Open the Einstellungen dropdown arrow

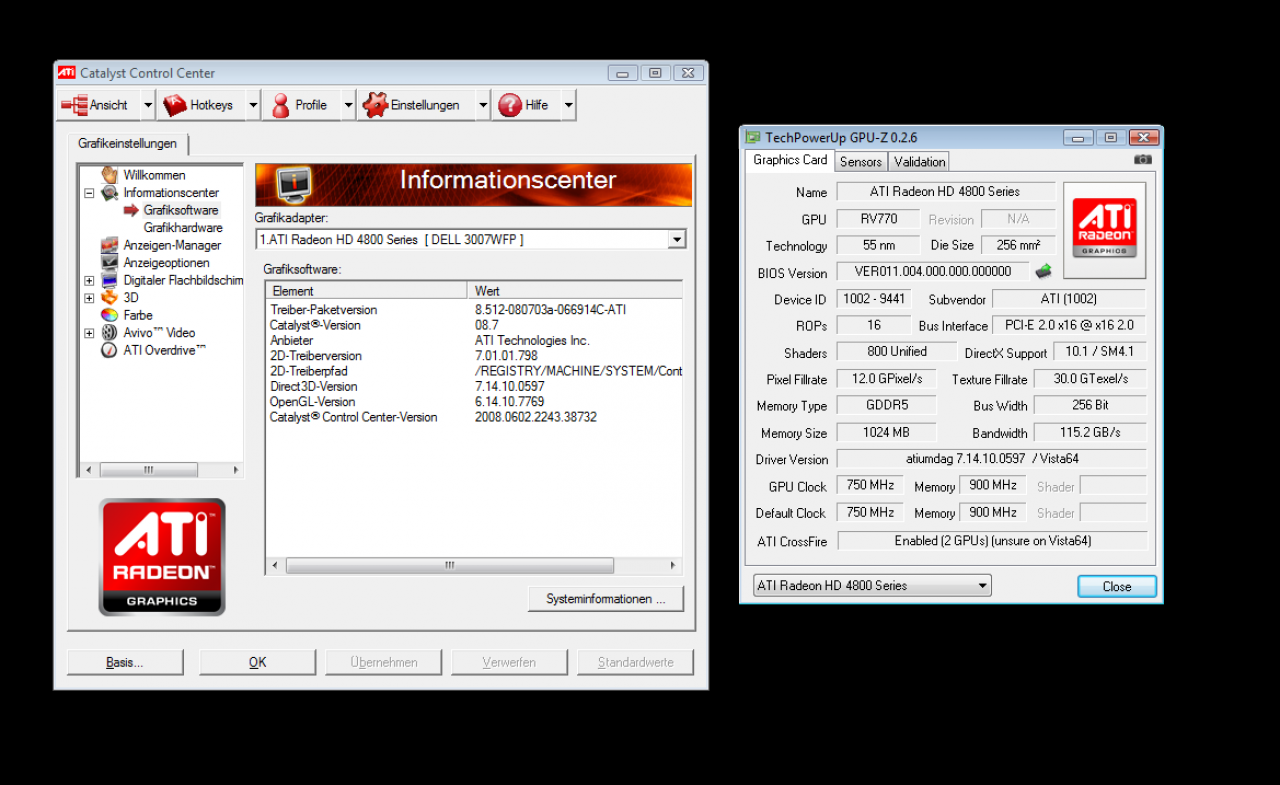(483, 105)
